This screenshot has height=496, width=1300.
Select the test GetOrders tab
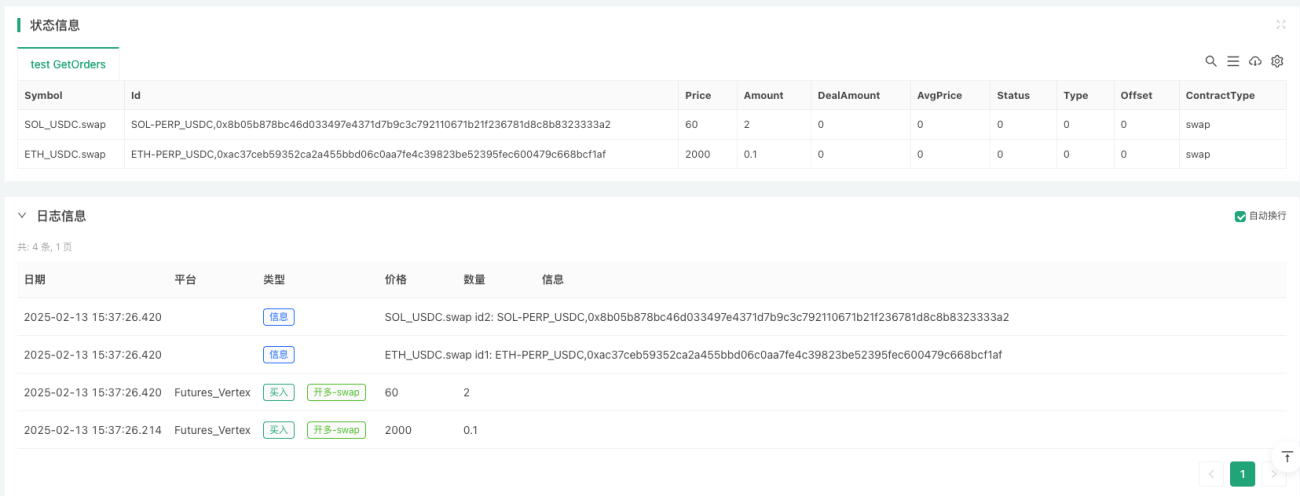(68, 64)
